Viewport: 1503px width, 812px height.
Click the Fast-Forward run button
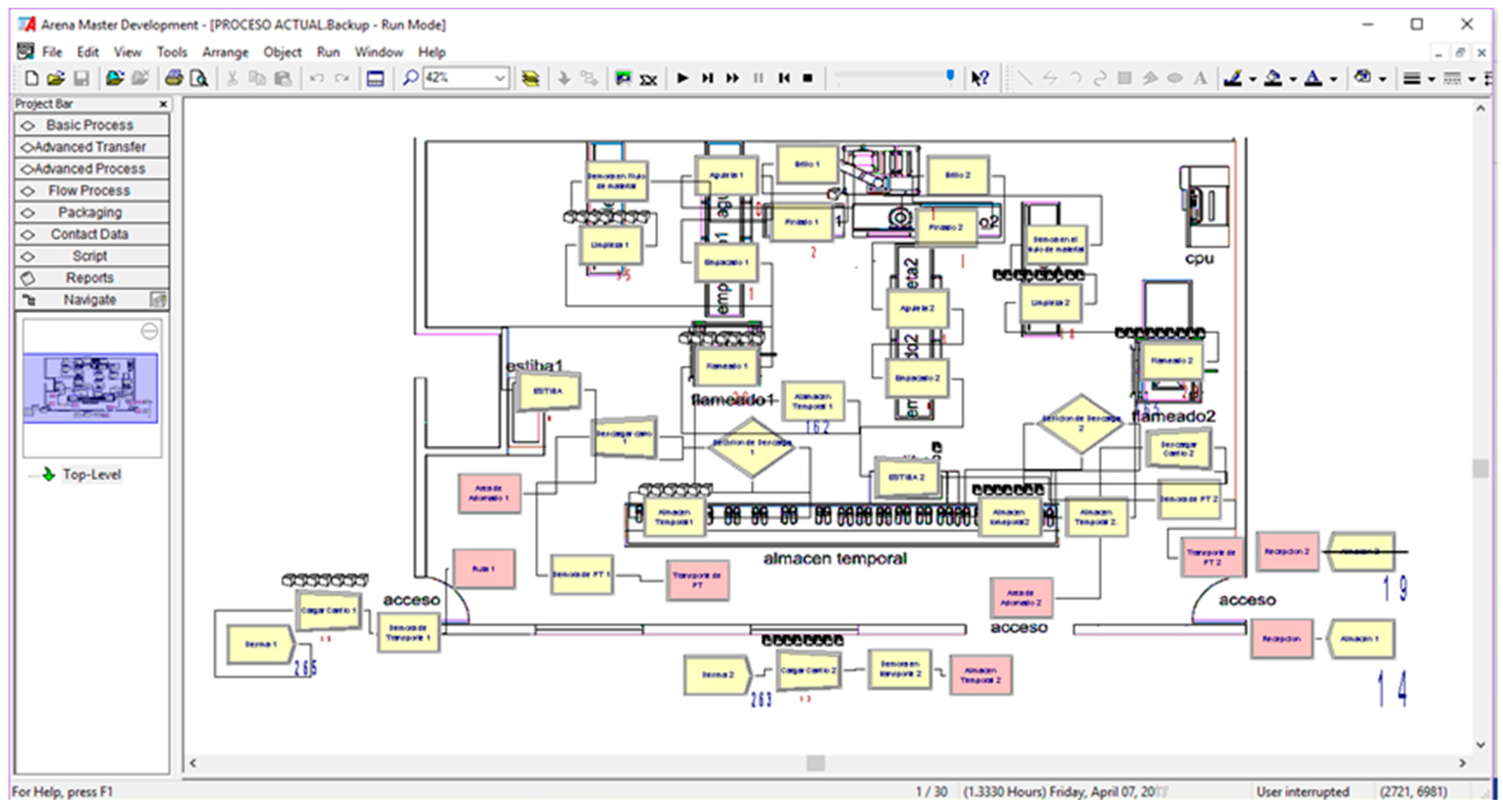[x=733, y=78]
